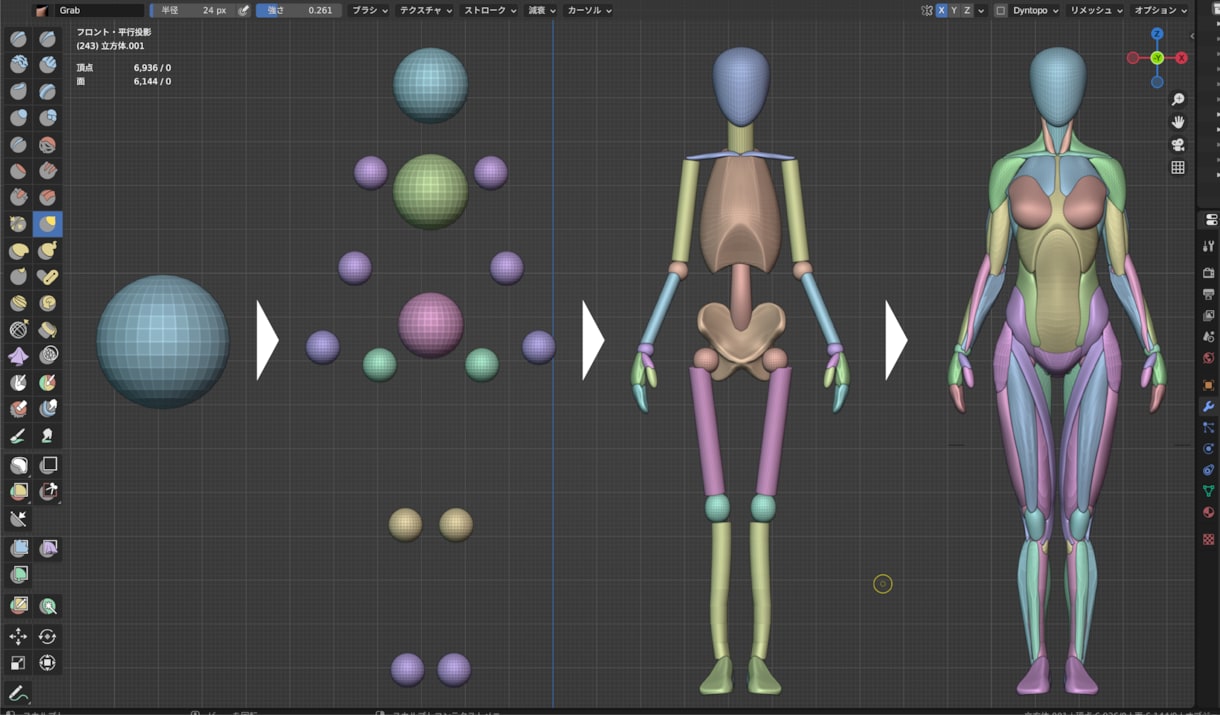Open the Object Data properties tab
The image size is (1220, 715).
1208,490
